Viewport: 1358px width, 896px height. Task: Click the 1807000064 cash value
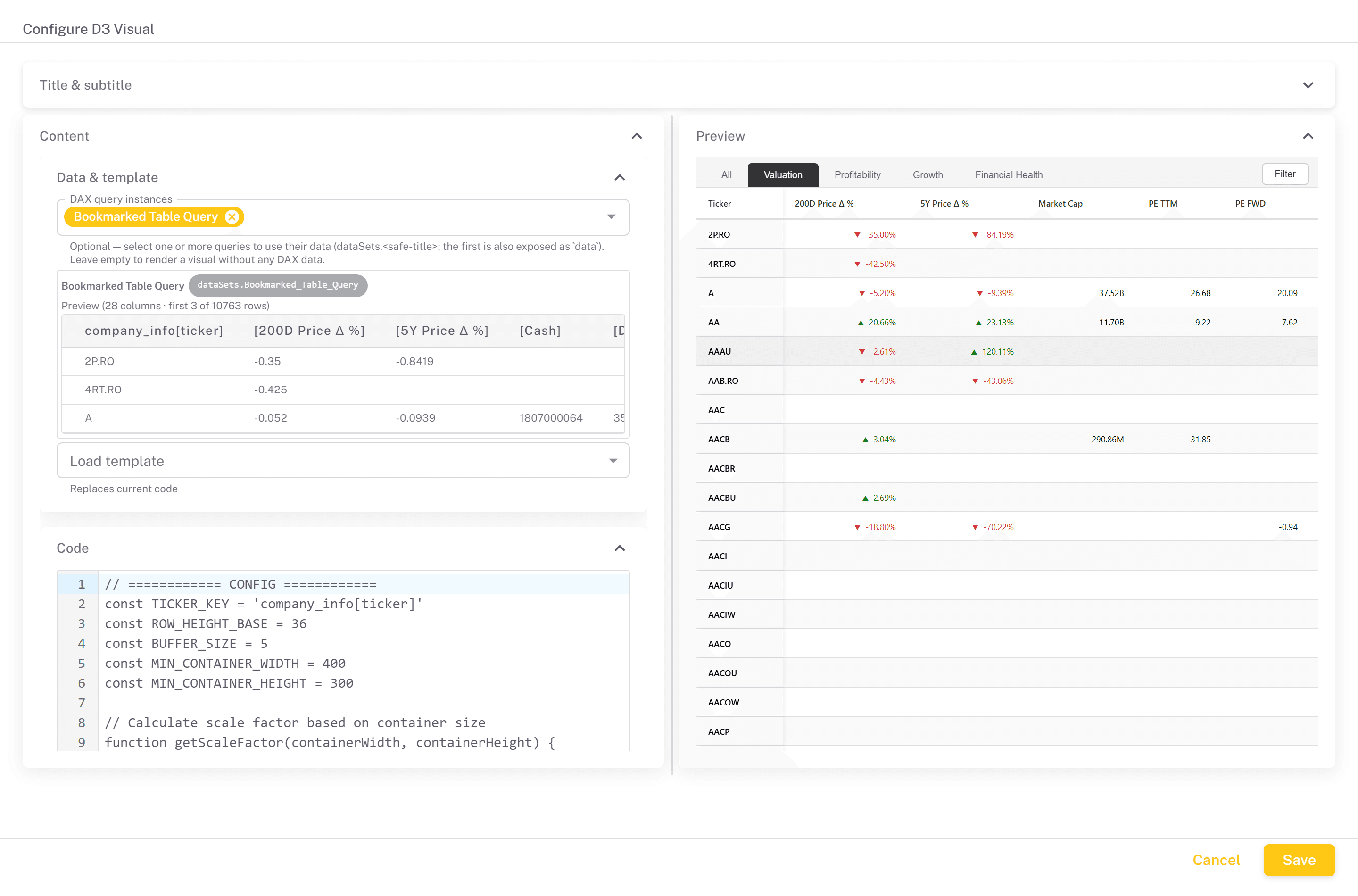pyautogui.click(x=551, y=418)
